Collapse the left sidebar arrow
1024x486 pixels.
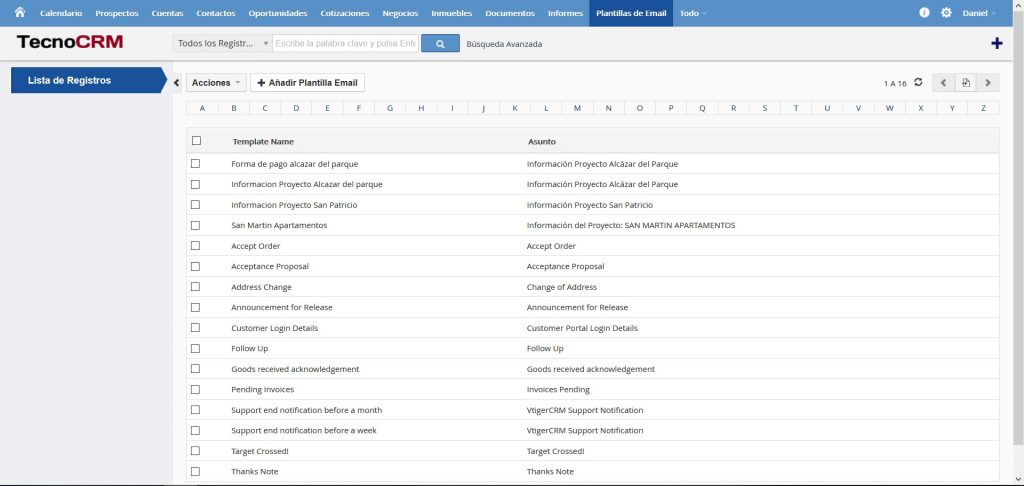pyautogui.click(x=177, y=83)
